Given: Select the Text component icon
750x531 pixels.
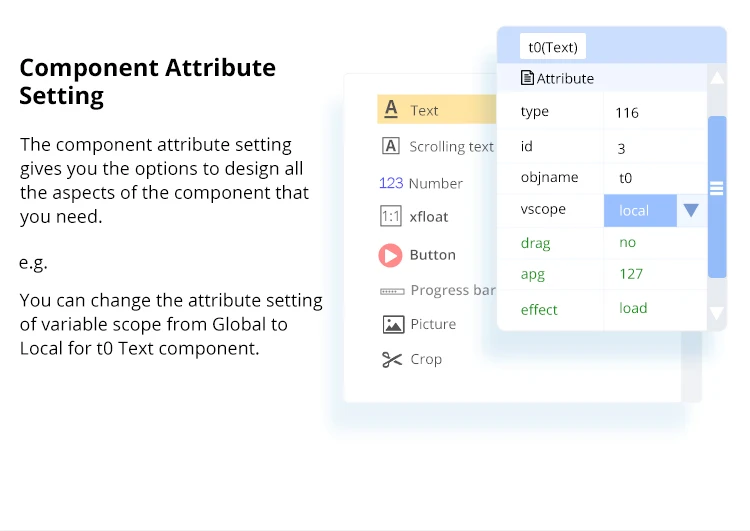Looking at the screenshot, I should pyautogui.click(x=391, y=110).
